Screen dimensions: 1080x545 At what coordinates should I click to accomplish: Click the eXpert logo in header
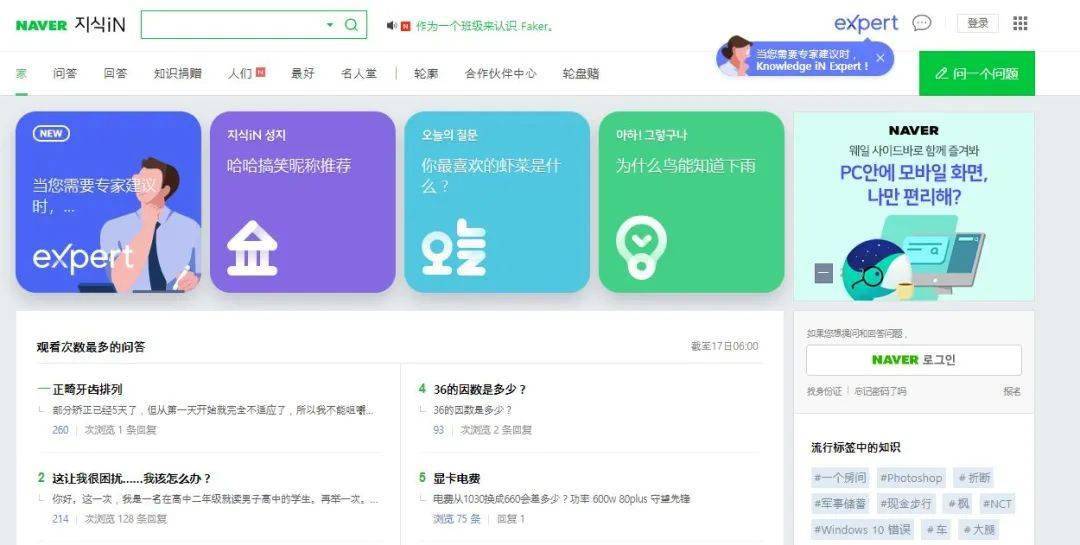pos(866,23)
